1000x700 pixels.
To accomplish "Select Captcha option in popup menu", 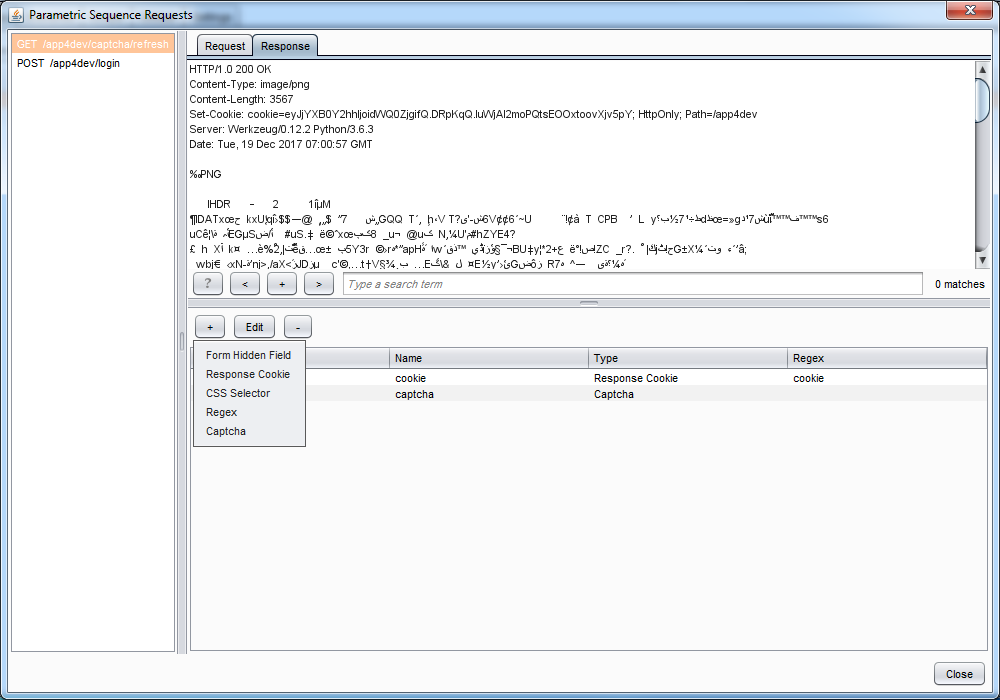I will coord(249,432).
